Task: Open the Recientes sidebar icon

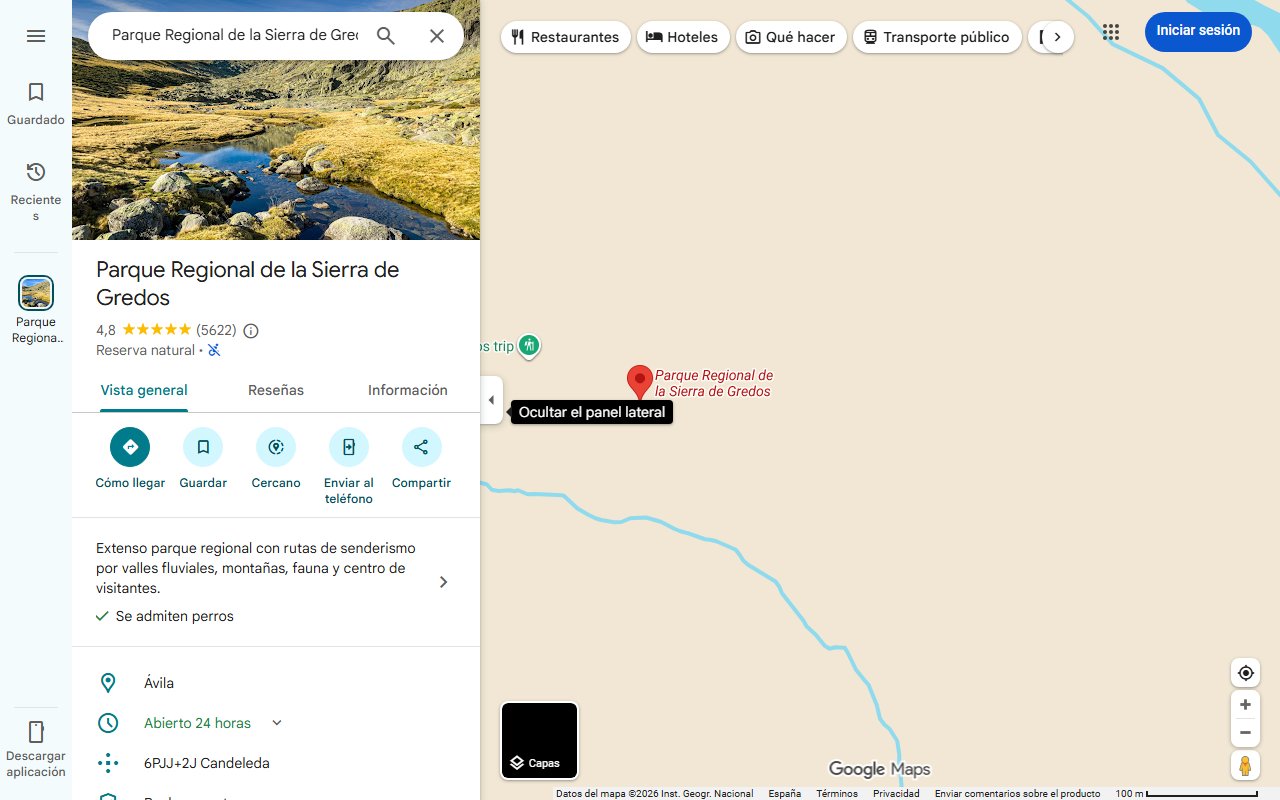Action: point(36,171)
